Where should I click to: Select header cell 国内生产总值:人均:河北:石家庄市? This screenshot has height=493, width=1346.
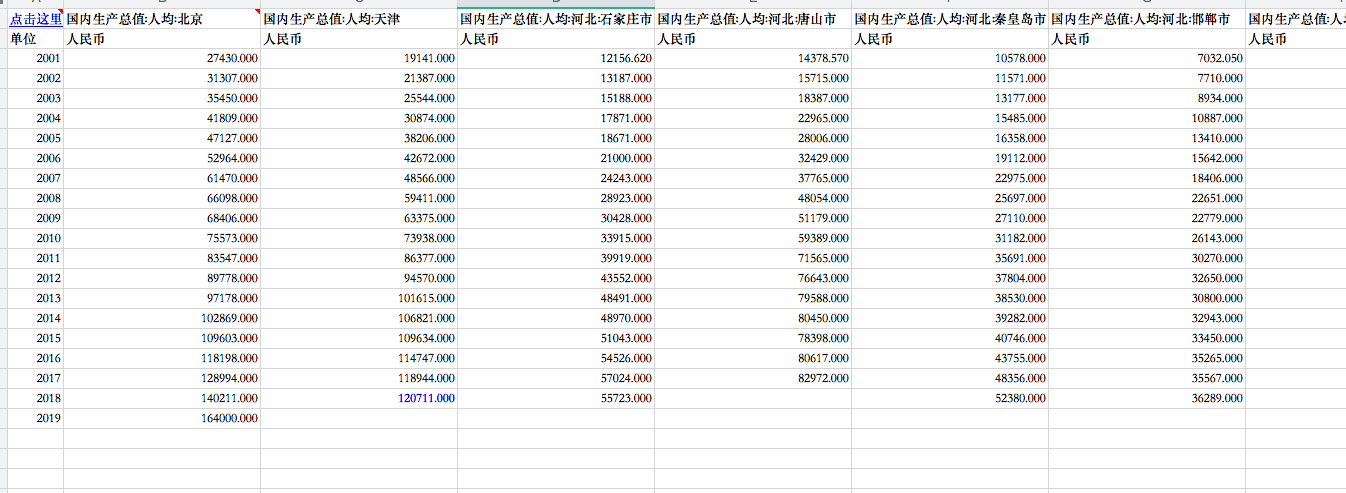point(556,18)
